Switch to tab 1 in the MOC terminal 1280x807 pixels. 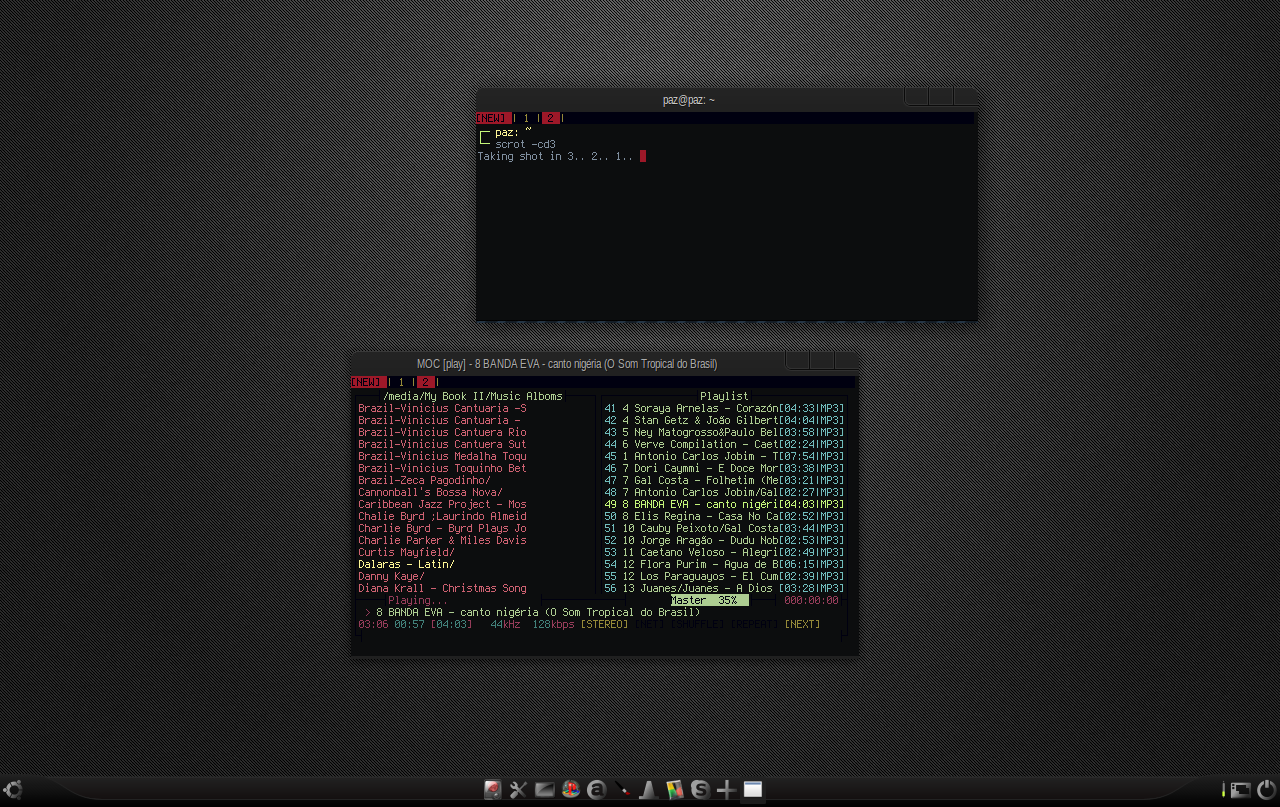(401, 382)
